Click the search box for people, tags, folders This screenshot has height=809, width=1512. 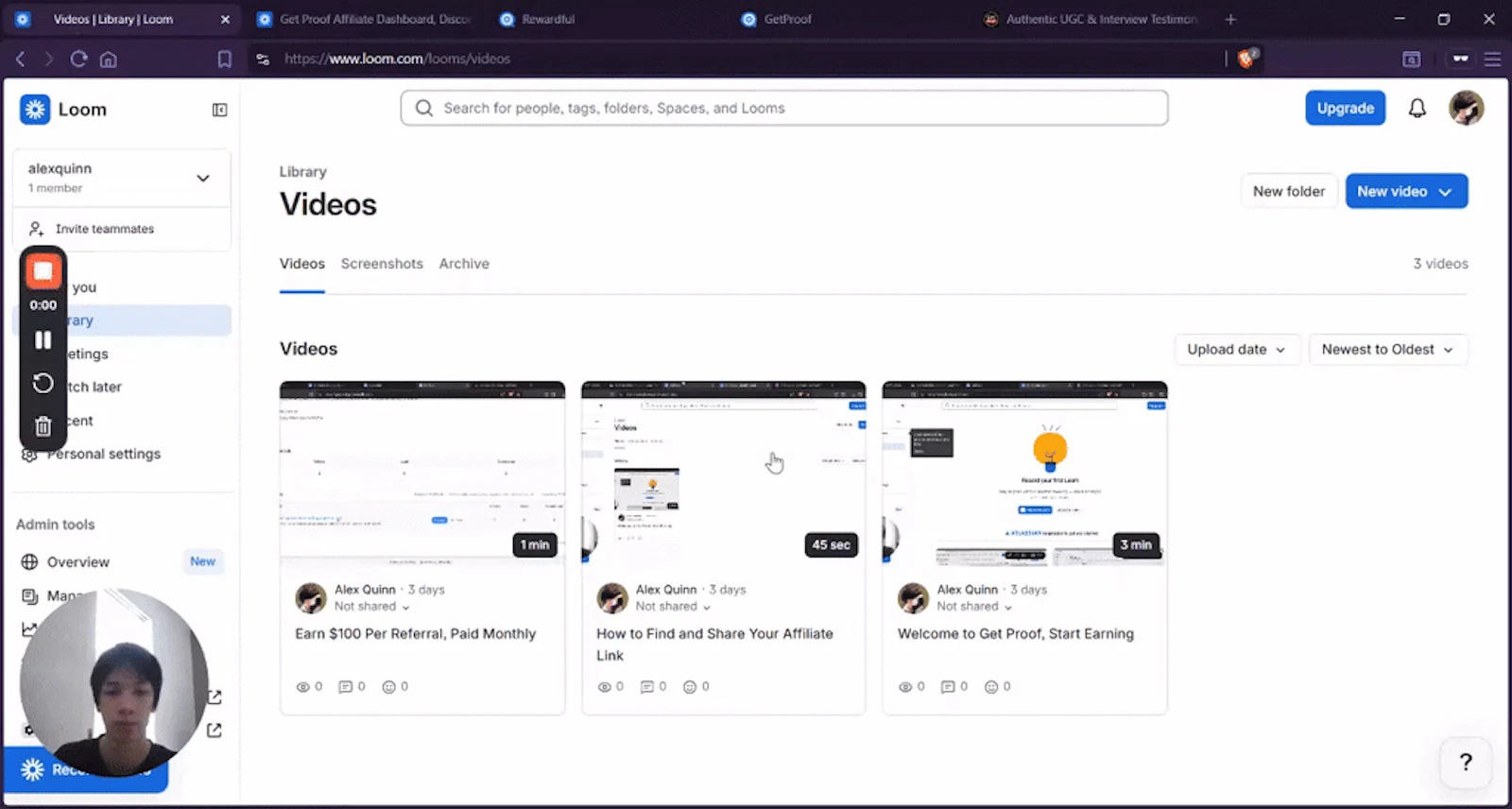(x=784, y=108)
